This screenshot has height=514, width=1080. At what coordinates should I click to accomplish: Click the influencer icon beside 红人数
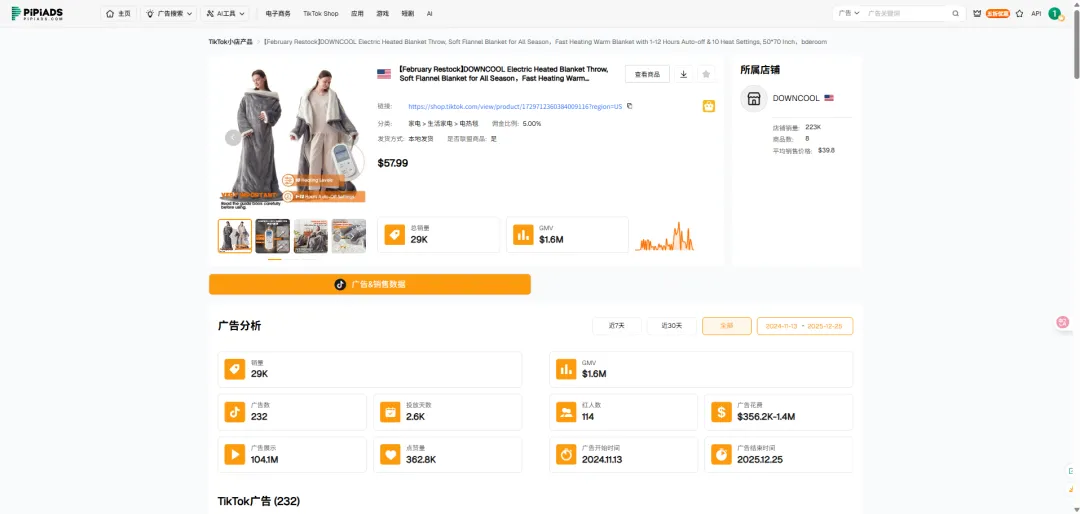566,412
